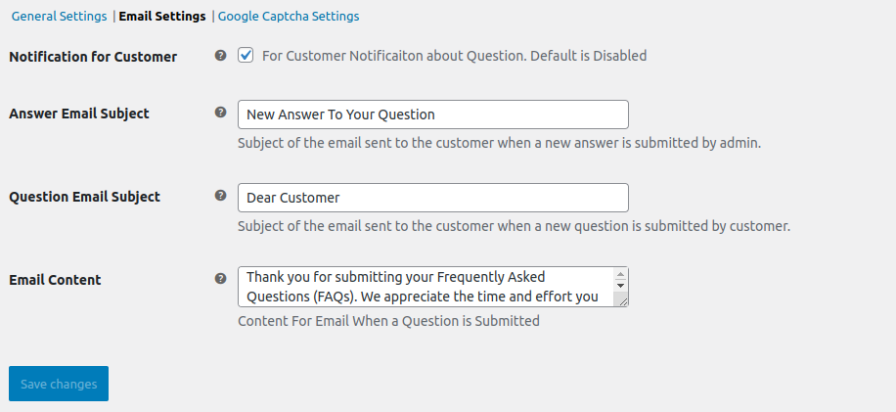
Task: Click the Email Content resize handle
Action: 621,300
